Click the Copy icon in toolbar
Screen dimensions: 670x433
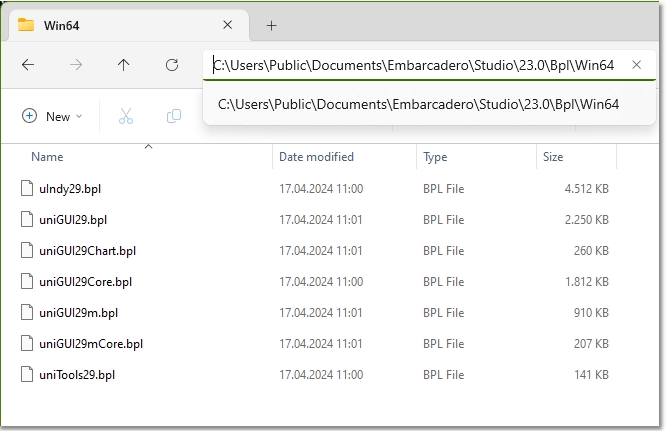(x=174, y=116)
